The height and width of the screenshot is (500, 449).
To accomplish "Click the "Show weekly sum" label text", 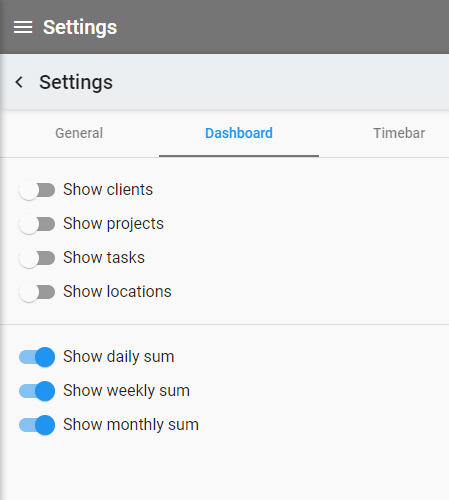I will 126,391.
